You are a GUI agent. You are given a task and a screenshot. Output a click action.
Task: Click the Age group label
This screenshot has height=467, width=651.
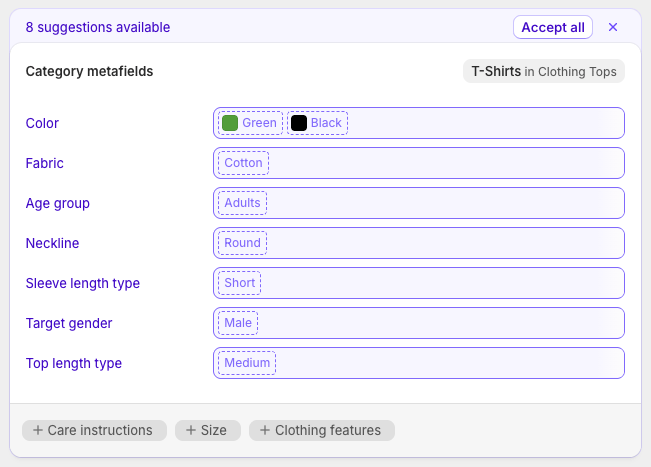click(x=58, y=203)
